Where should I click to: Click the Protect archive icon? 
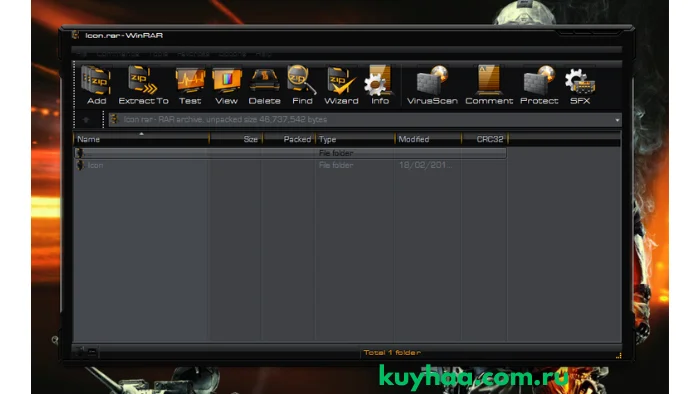coord(539,85)
